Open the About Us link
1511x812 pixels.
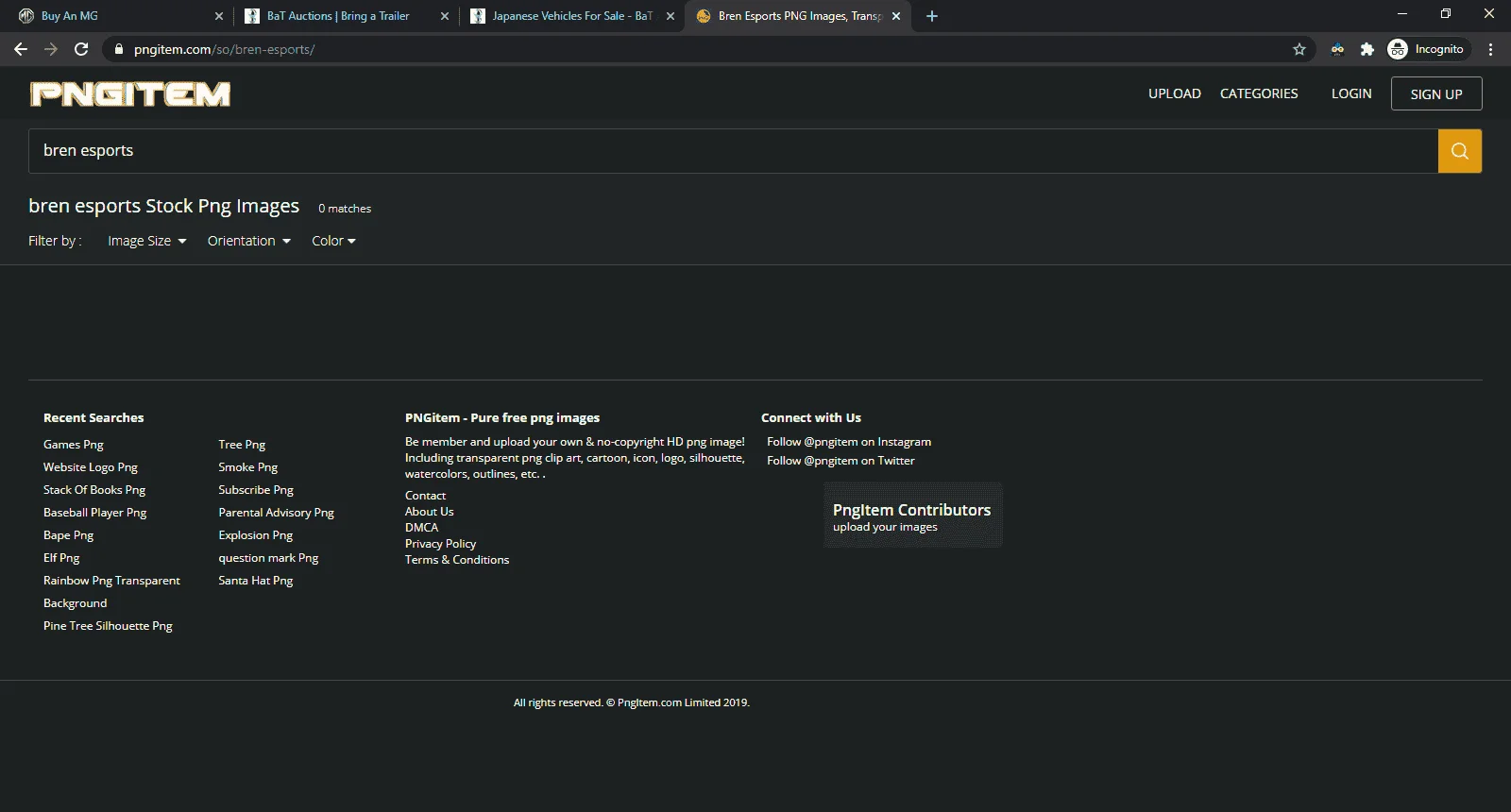[x=430, y=512]
